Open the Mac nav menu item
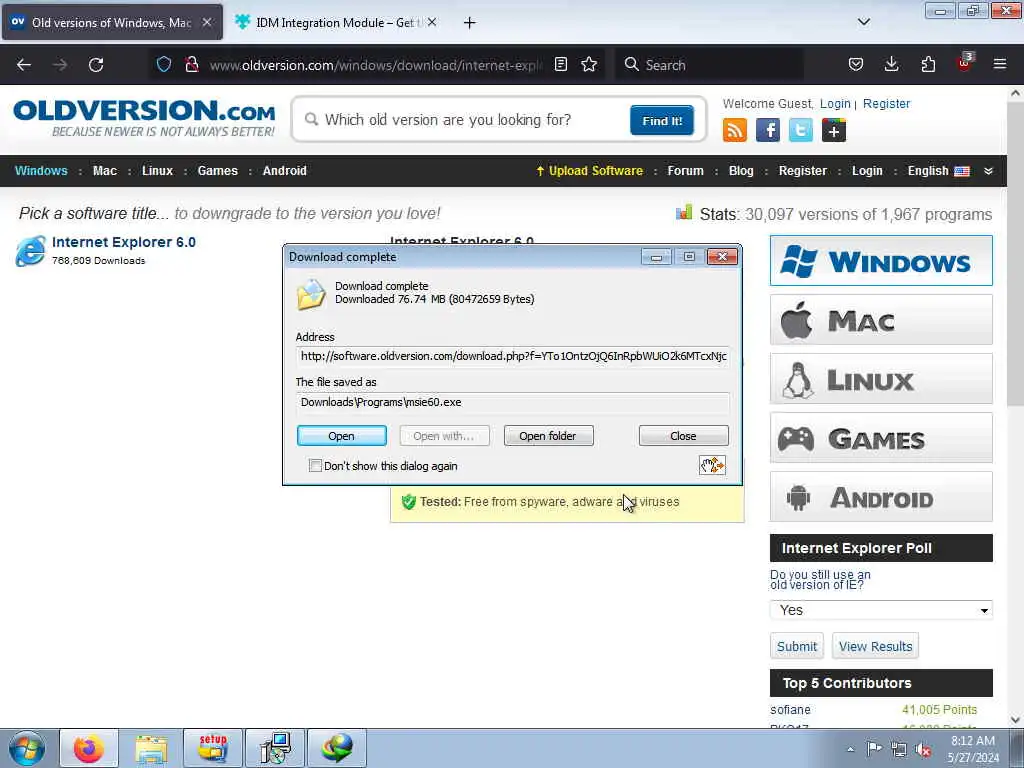This screenshot has width=1024, height=768. (x=104, y=170)
